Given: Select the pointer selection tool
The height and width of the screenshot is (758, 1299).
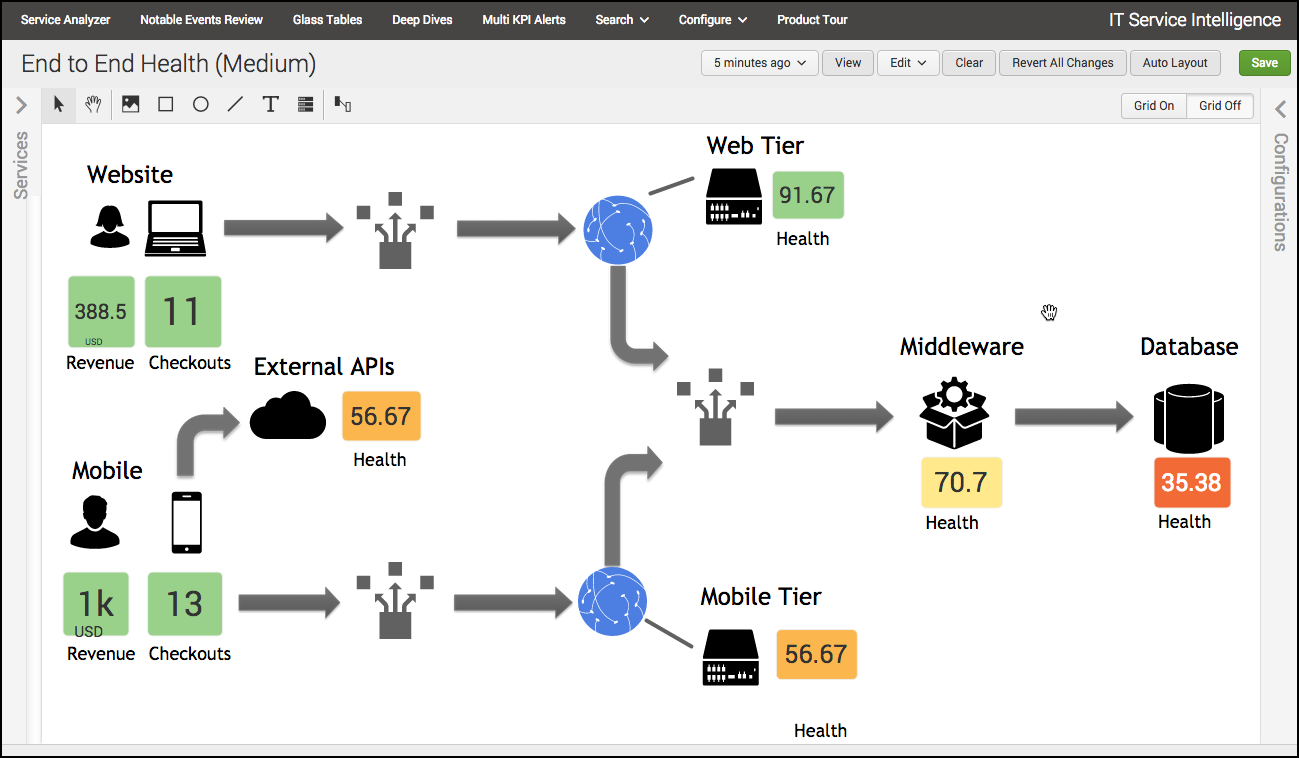Looking at the screenshot, I should click(x=57, y=104).
